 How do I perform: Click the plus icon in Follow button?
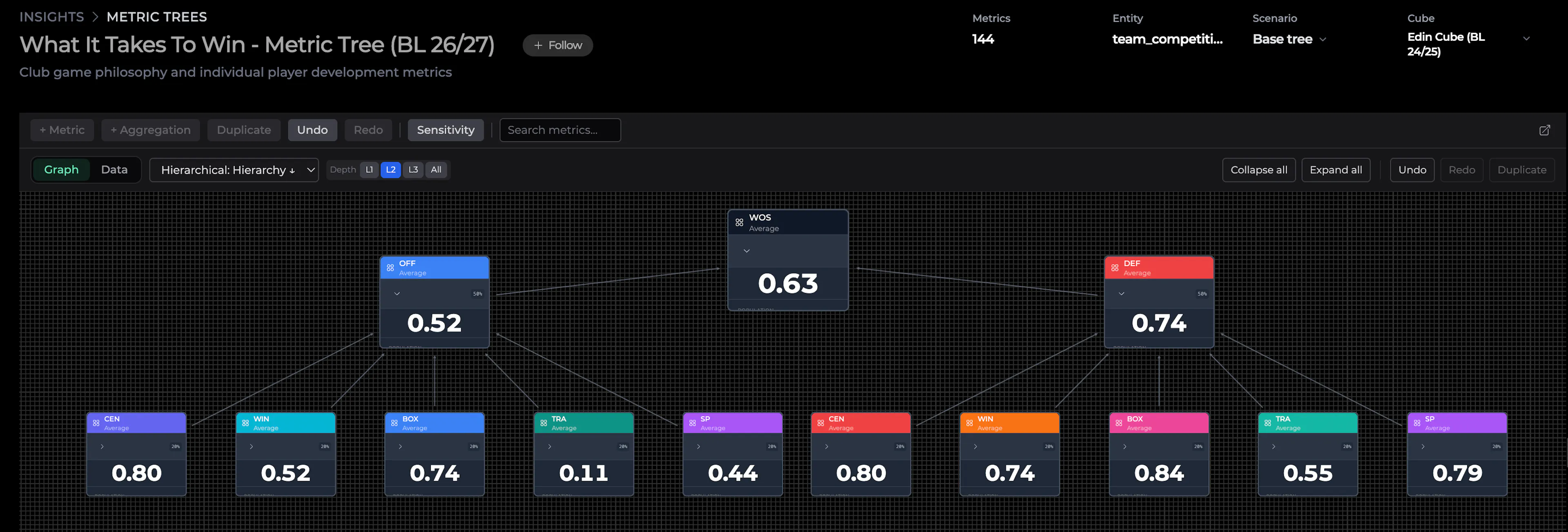click(x=538, y=46)
